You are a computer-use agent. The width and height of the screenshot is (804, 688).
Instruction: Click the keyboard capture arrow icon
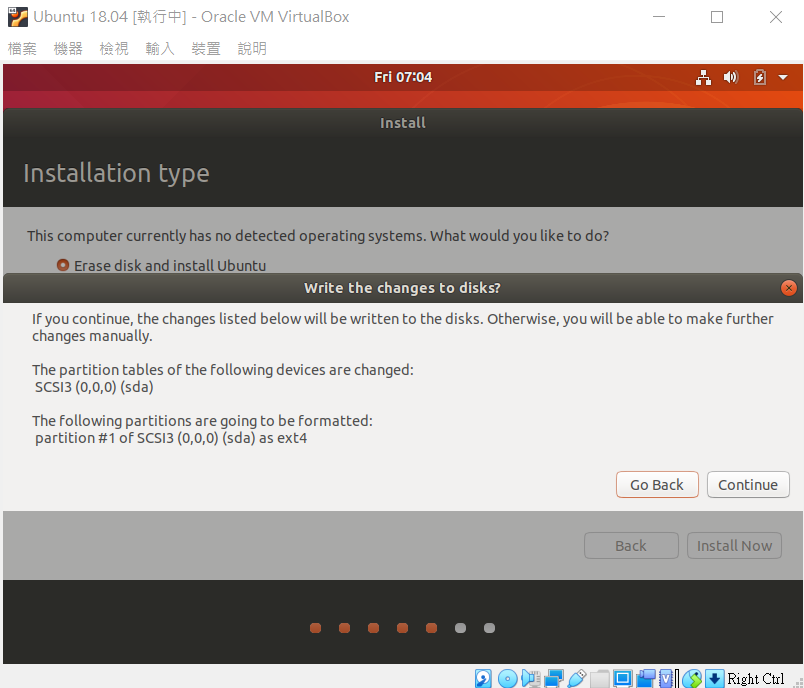click(x=714, y=678)
